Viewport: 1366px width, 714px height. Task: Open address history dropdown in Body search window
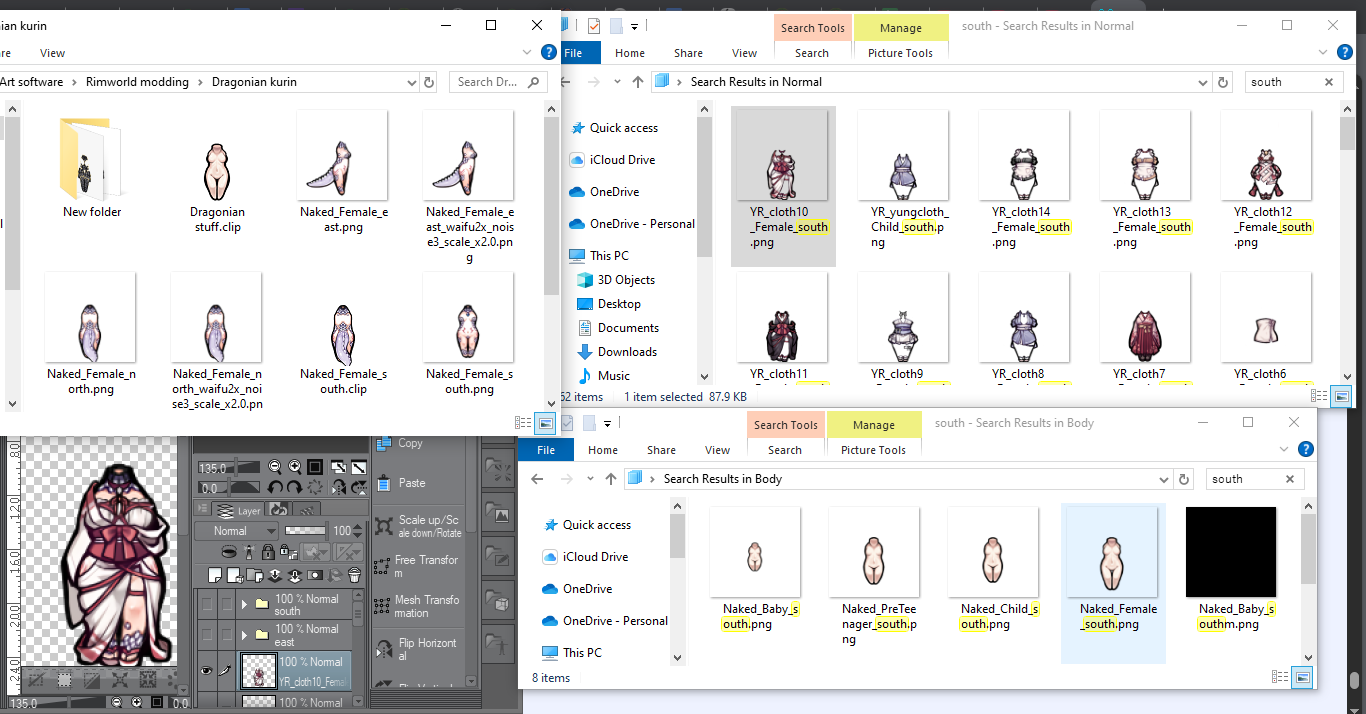[1166, 479]
